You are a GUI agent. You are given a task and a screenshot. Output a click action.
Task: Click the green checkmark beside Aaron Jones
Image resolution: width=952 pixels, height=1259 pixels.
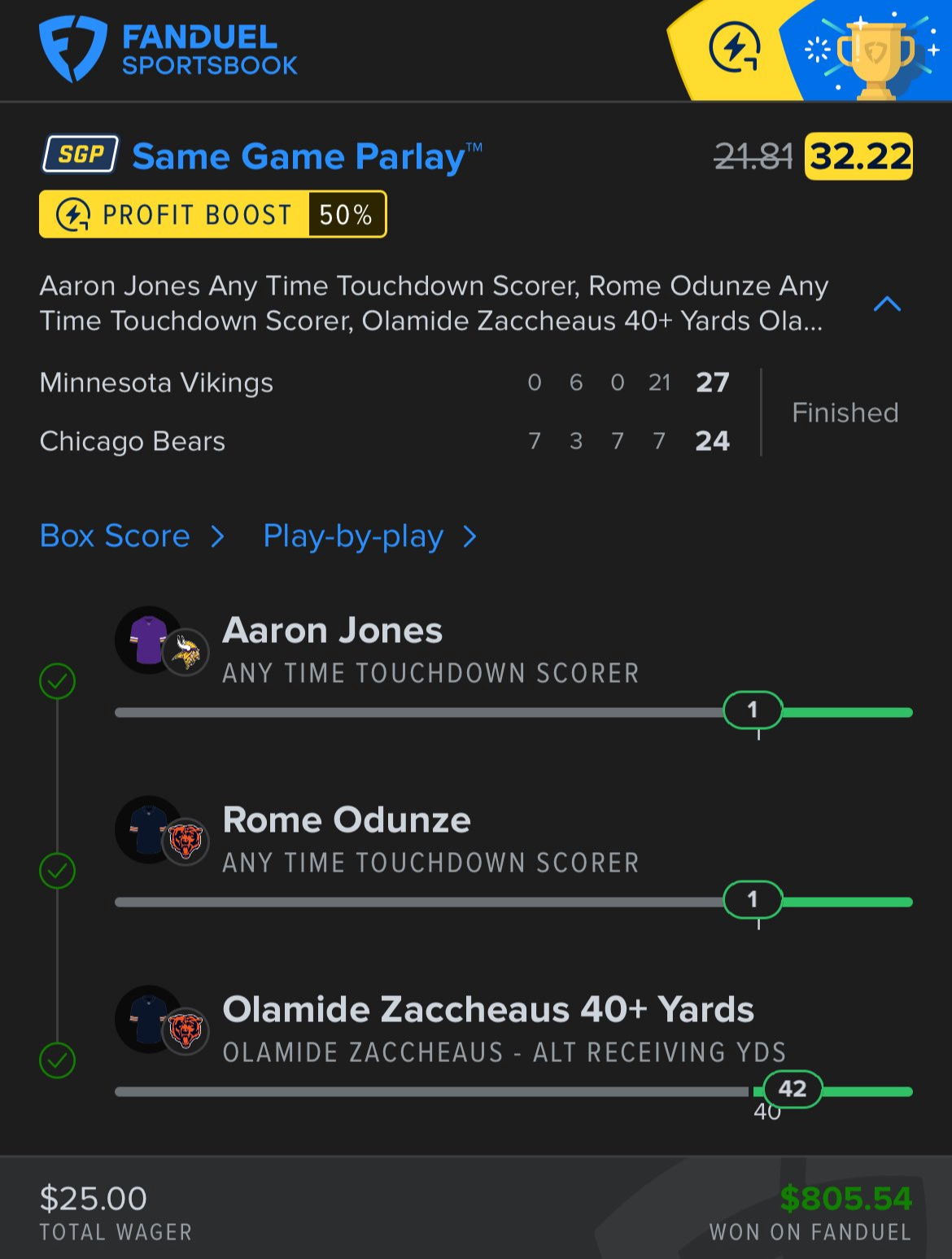[58, 681]
